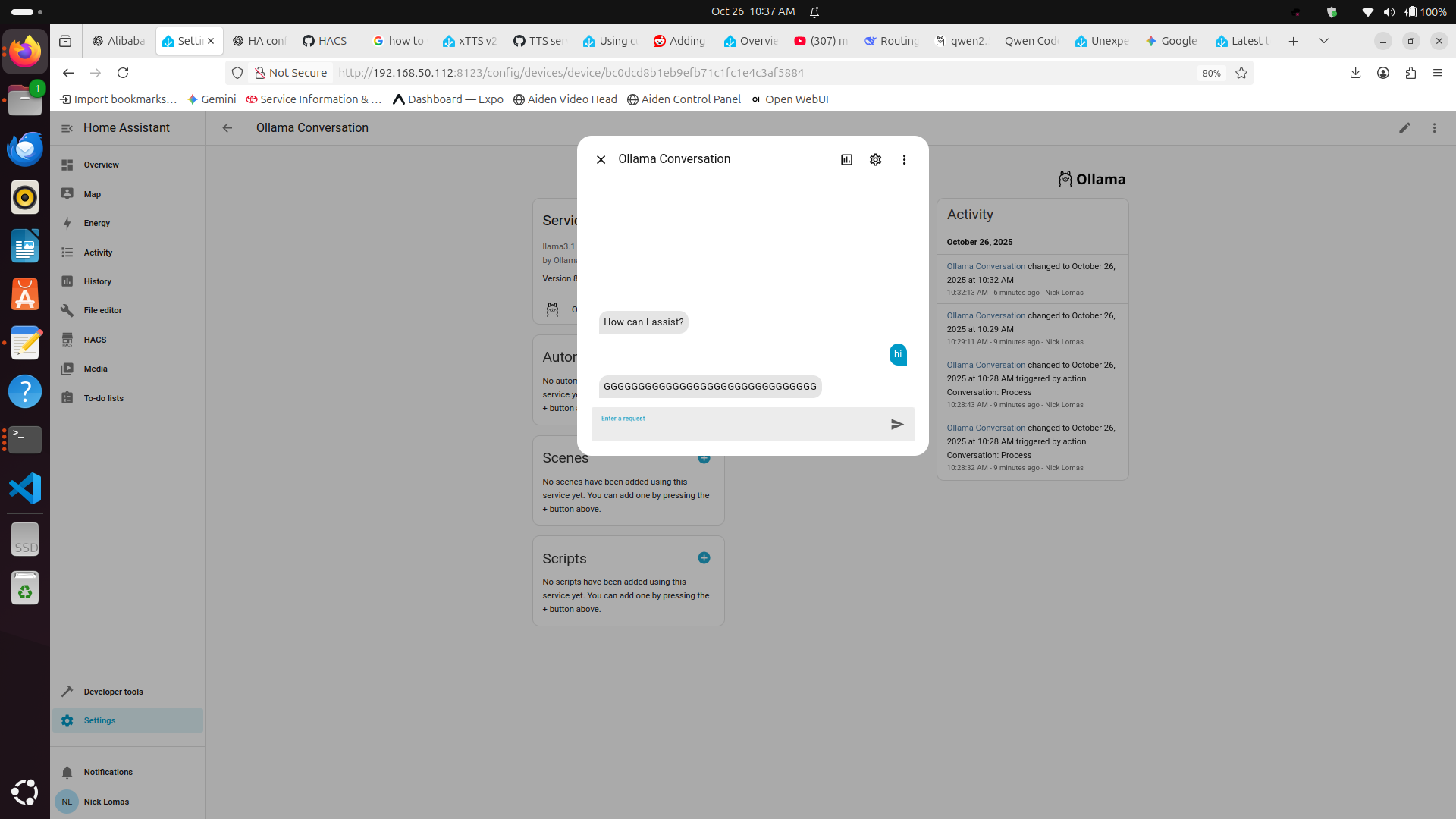The height and width of the screenshot is (819, 1456).
Task: Edit device name with pencil icon
Action: tap(1404, 128)
